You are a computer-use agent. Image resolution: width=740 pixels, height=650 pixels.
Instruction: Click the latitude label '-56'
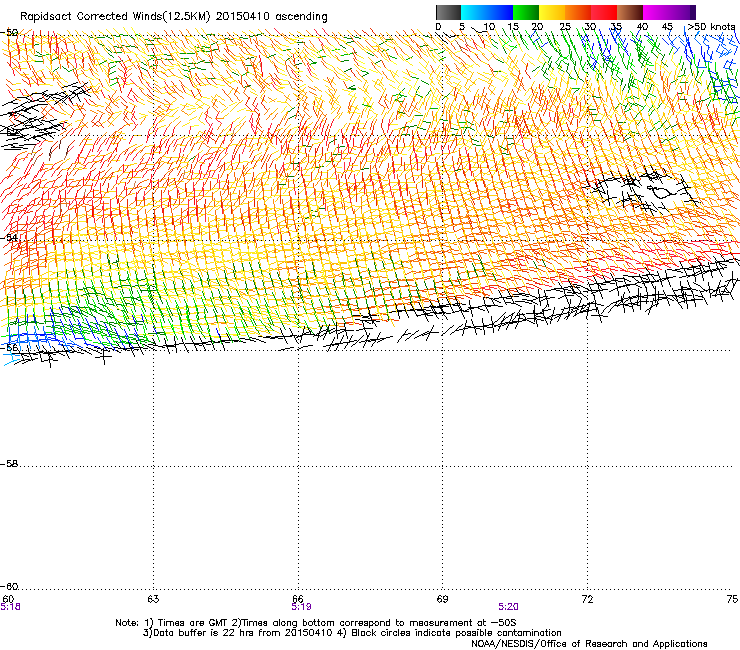point(9,347)
